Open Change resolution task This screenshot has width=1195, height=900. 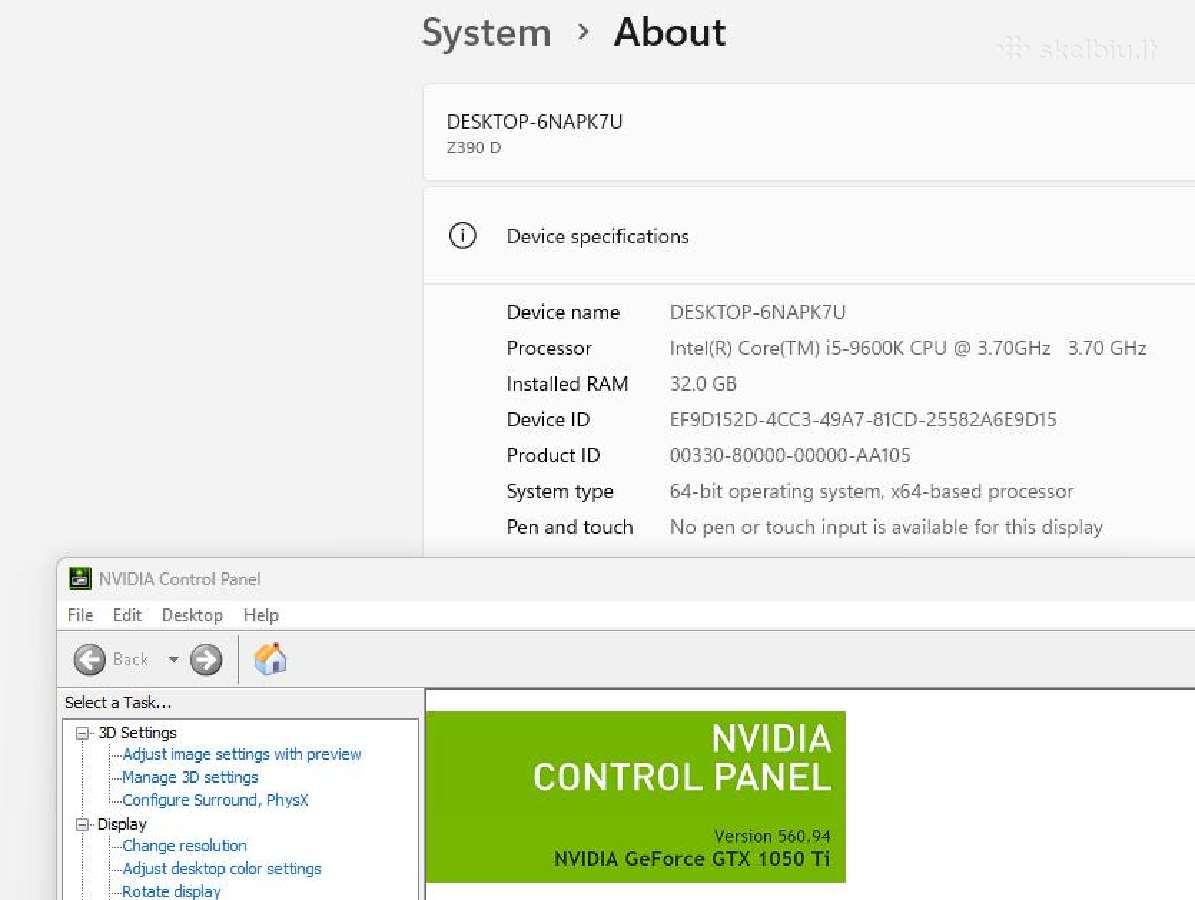[x=184, y=846]
